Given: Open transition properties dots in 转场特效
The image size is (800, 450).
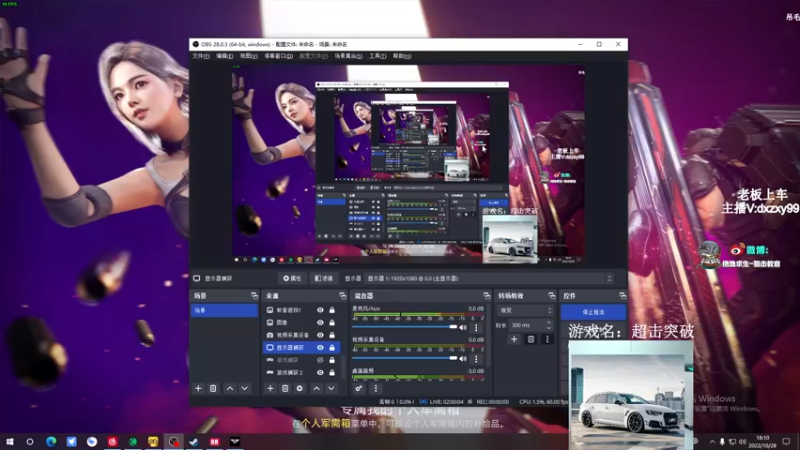Looking at the screenshot, I should point(547,339).
